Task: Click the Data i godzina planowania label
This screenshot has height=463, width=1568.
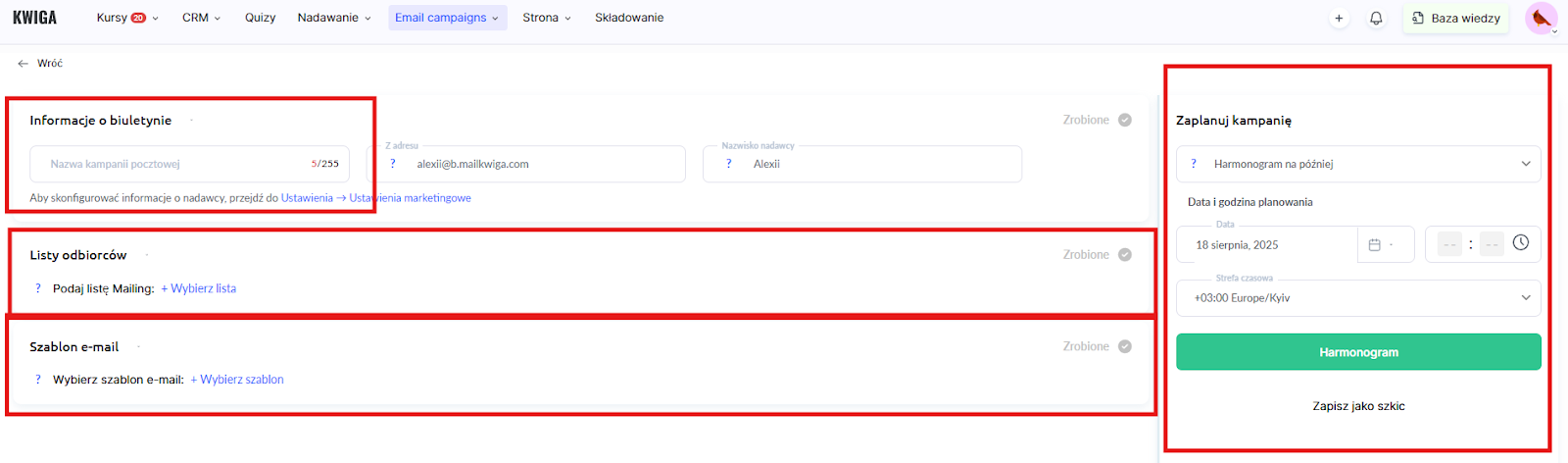Action: (x=1250, y=202)
